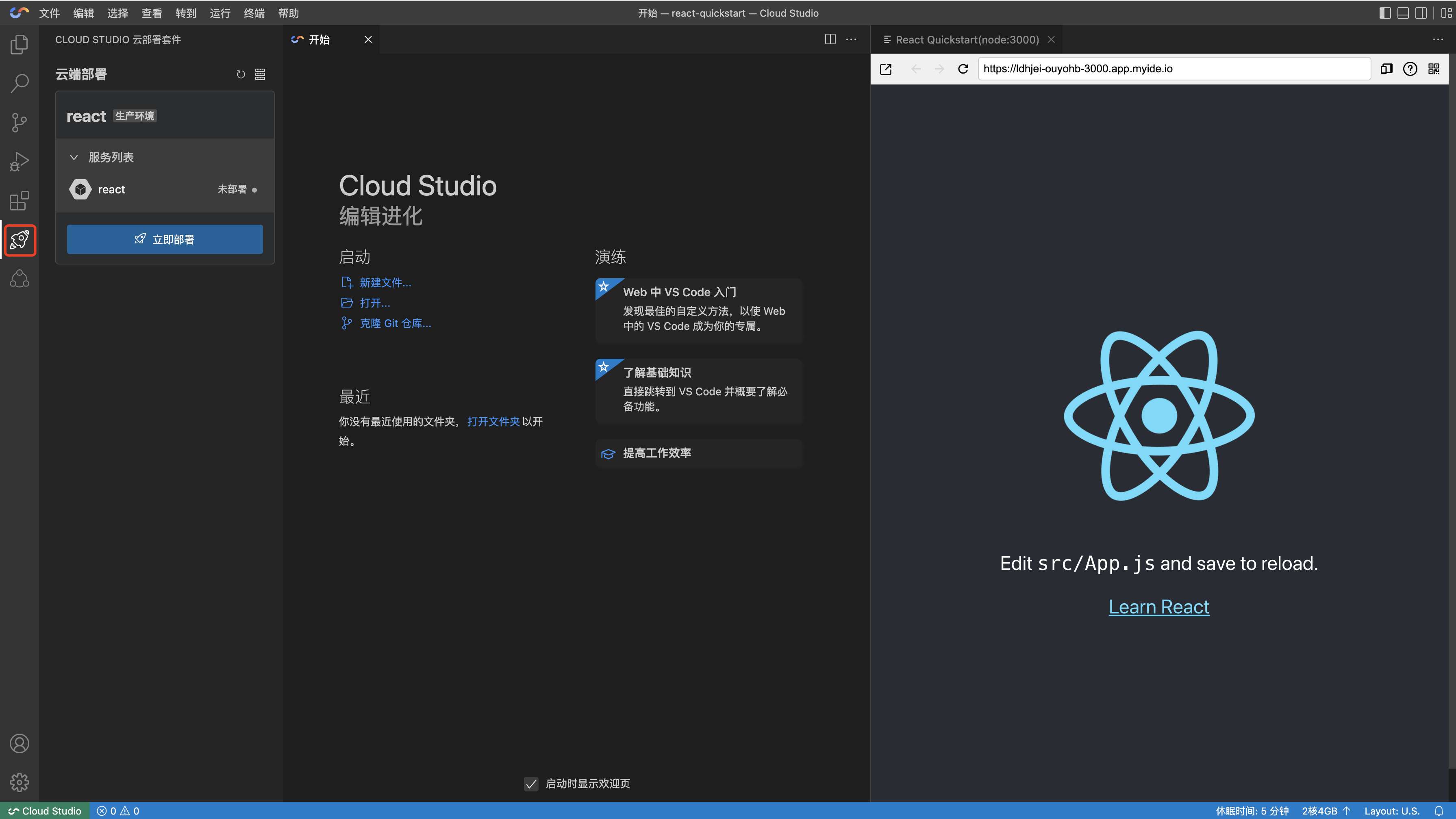Open preview in external browser
The image size is (1456, 819).
click(886, 69)
